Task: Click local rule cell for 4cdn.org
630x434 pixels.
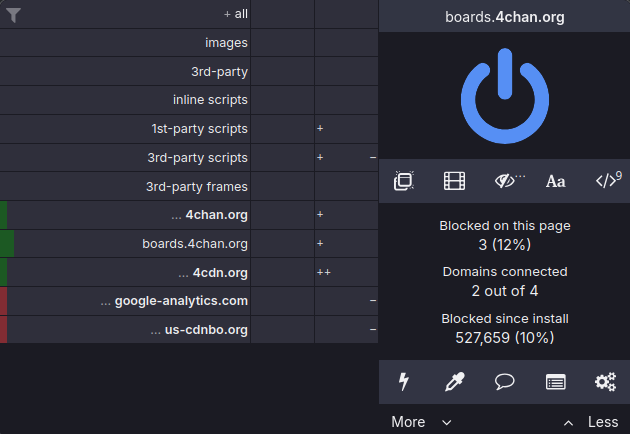Action: (x=346, y=272)
